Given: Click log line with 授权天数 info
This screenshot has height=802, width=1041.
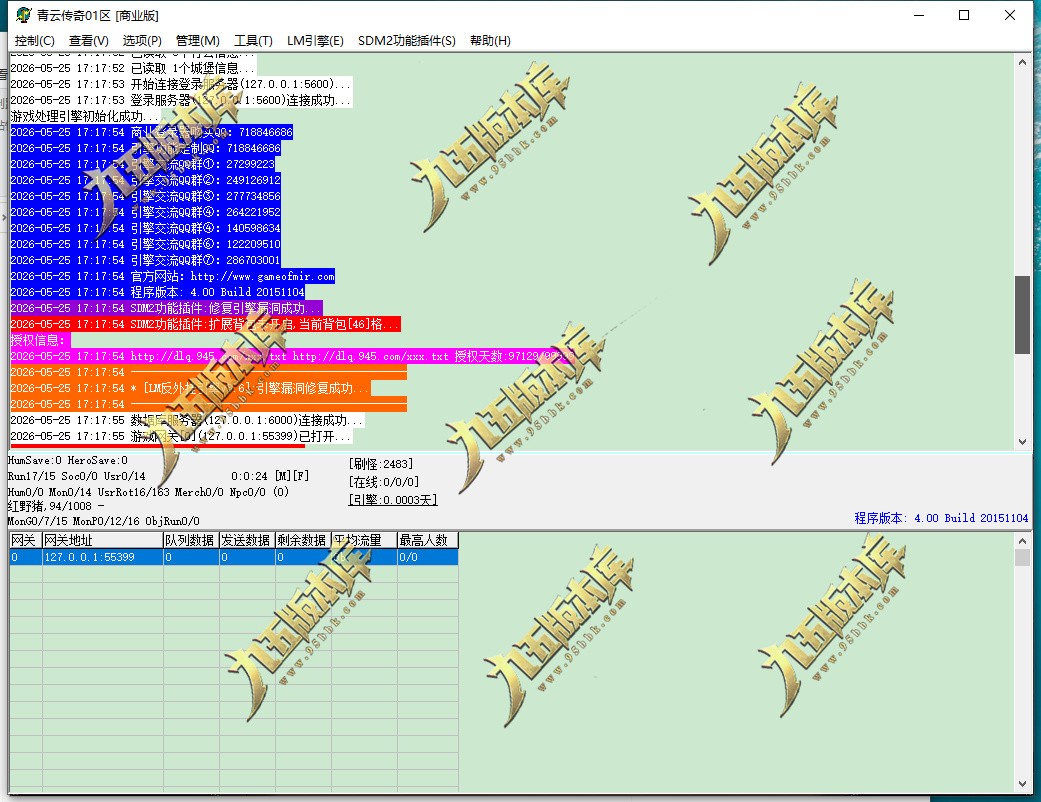Looking at the screenshot, I should tap(291, 357).
